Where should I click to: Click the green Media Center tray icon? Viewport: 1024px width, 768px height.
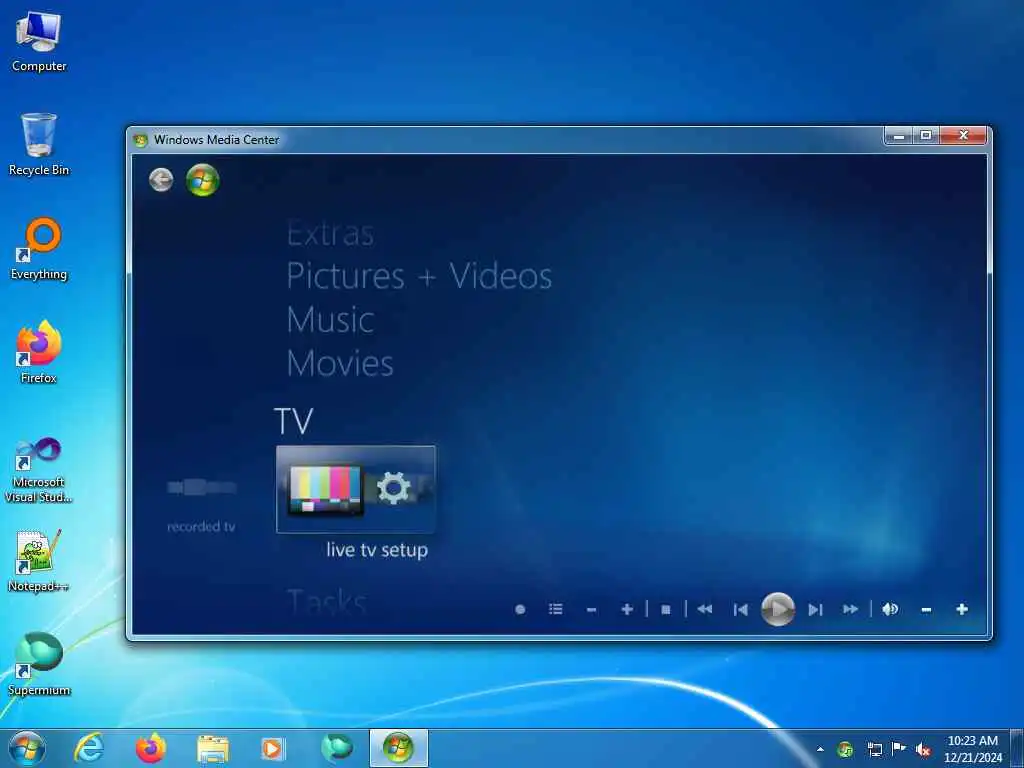(845, 749)
